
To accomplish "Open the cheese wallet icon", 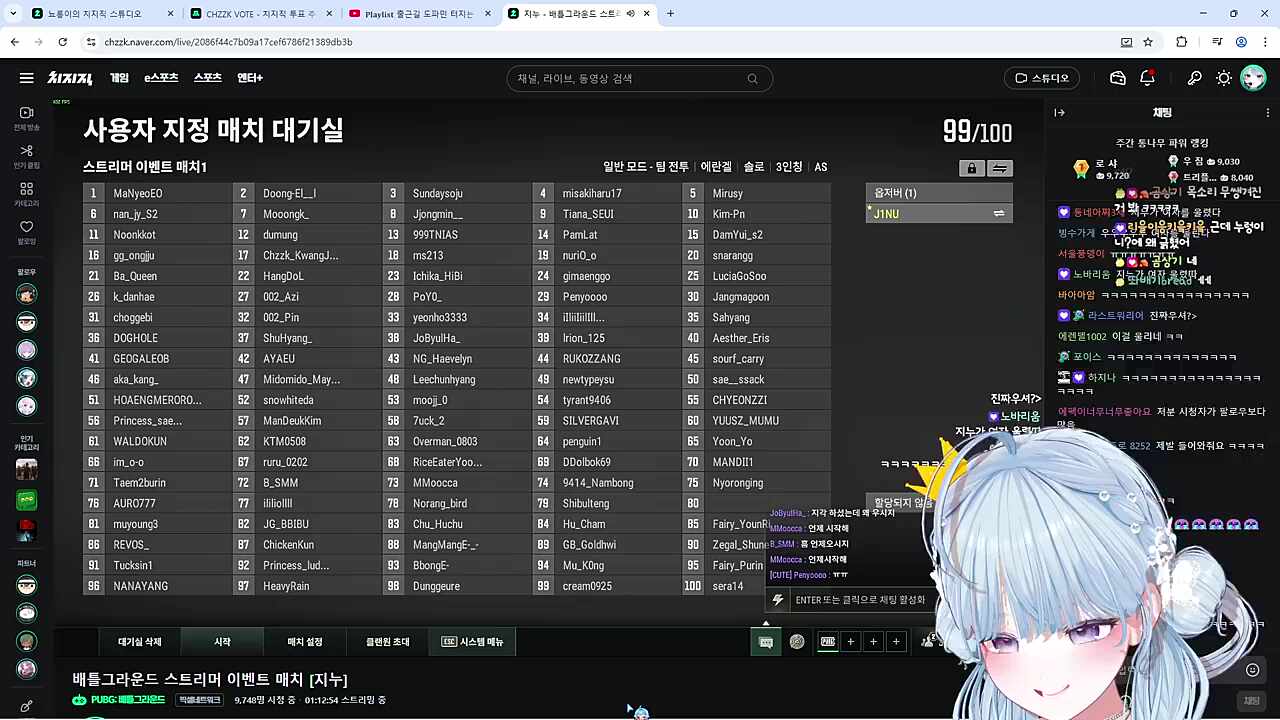I will coord(1118,78).
